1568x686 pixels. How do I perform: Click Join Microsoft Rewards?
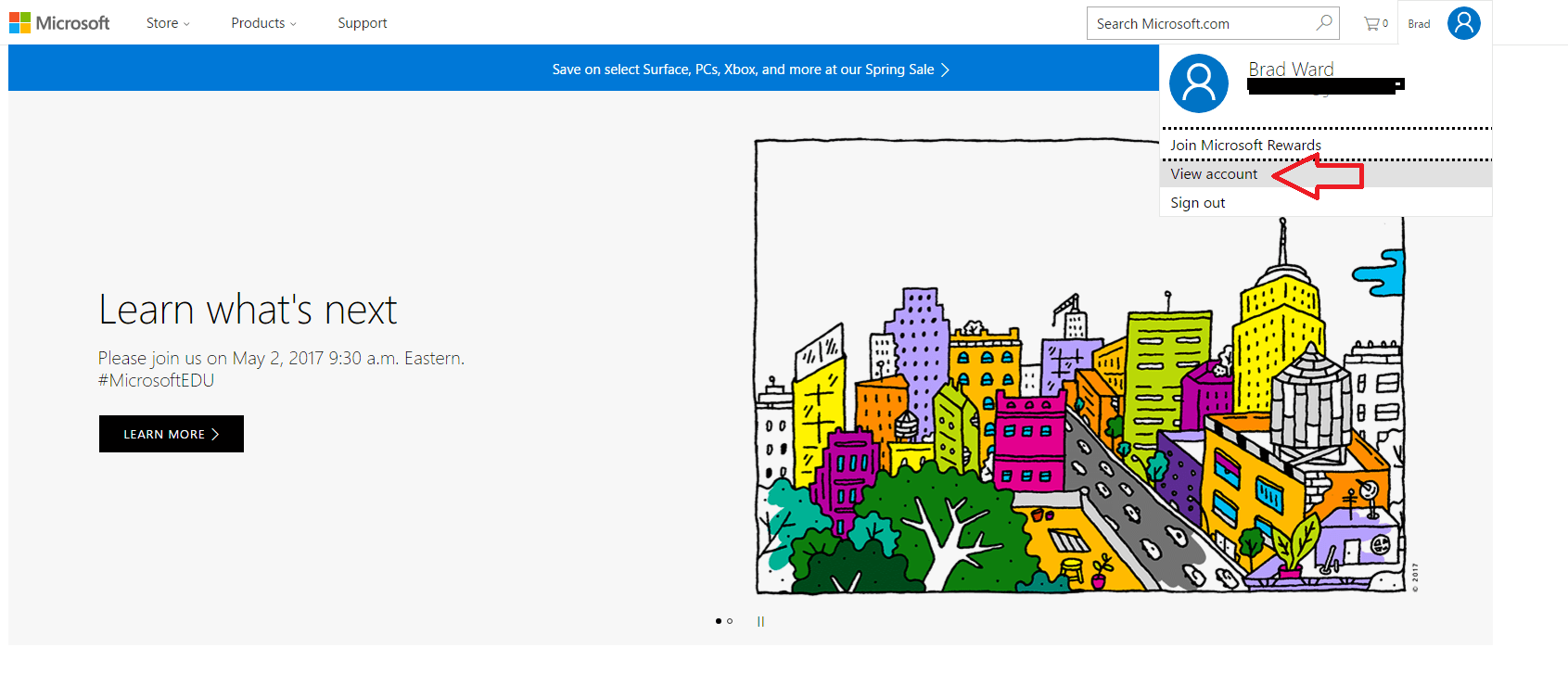pos(1244,146)
